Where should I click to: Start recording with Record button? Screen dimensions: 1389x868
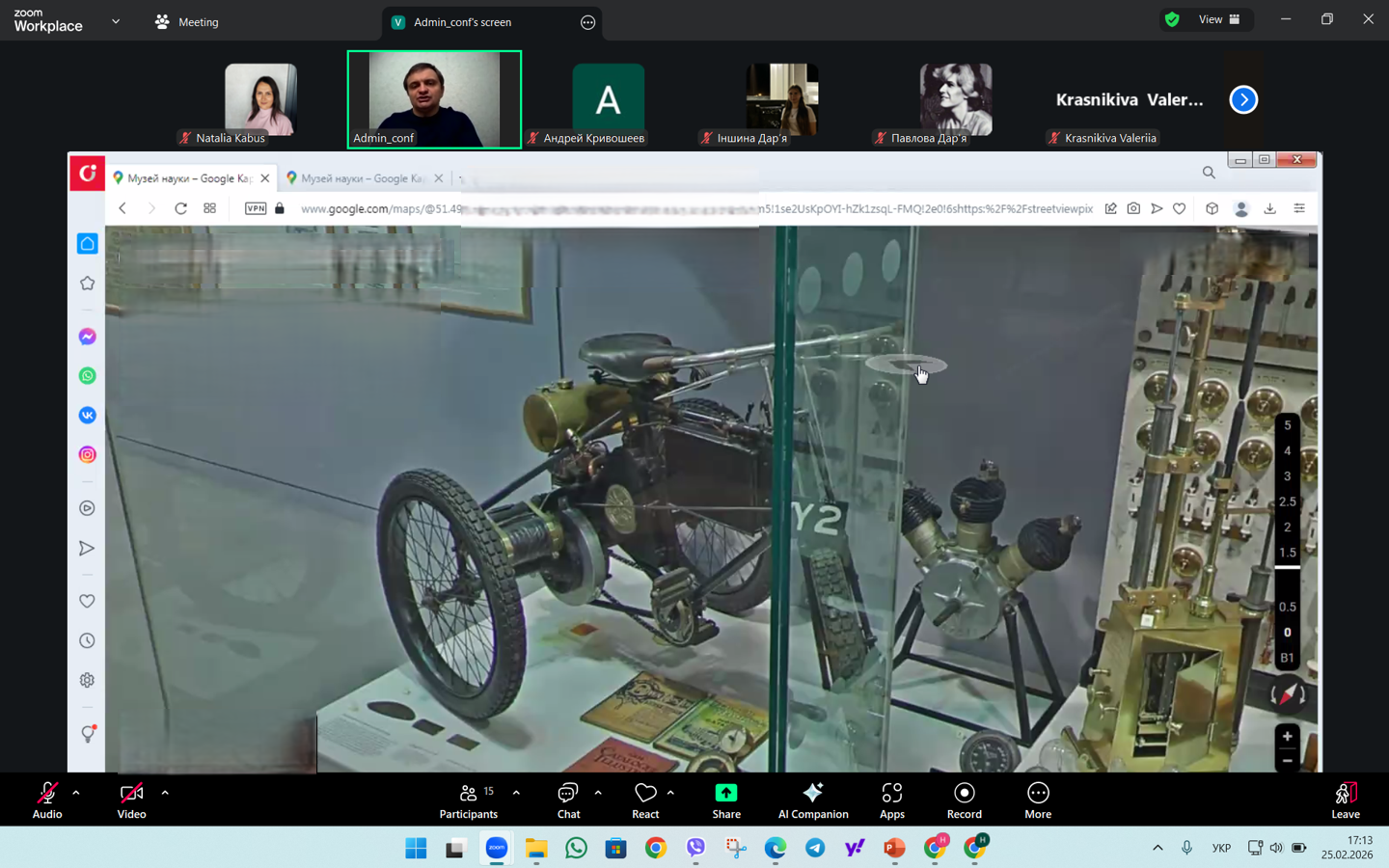click(x=964, y=800)
